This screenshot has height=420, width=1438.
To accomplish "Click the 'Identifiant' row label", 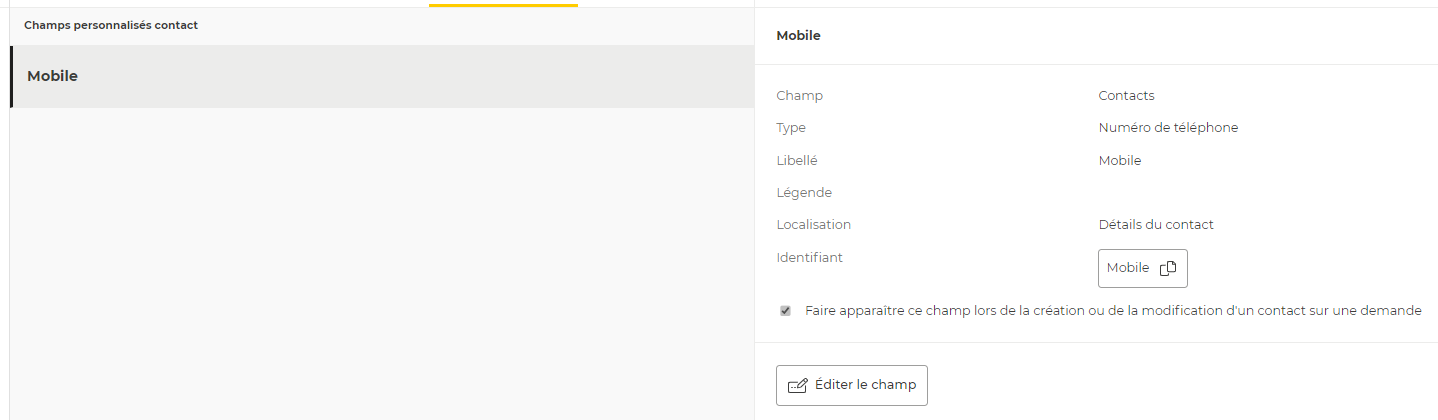I will [x=809, y=258].
